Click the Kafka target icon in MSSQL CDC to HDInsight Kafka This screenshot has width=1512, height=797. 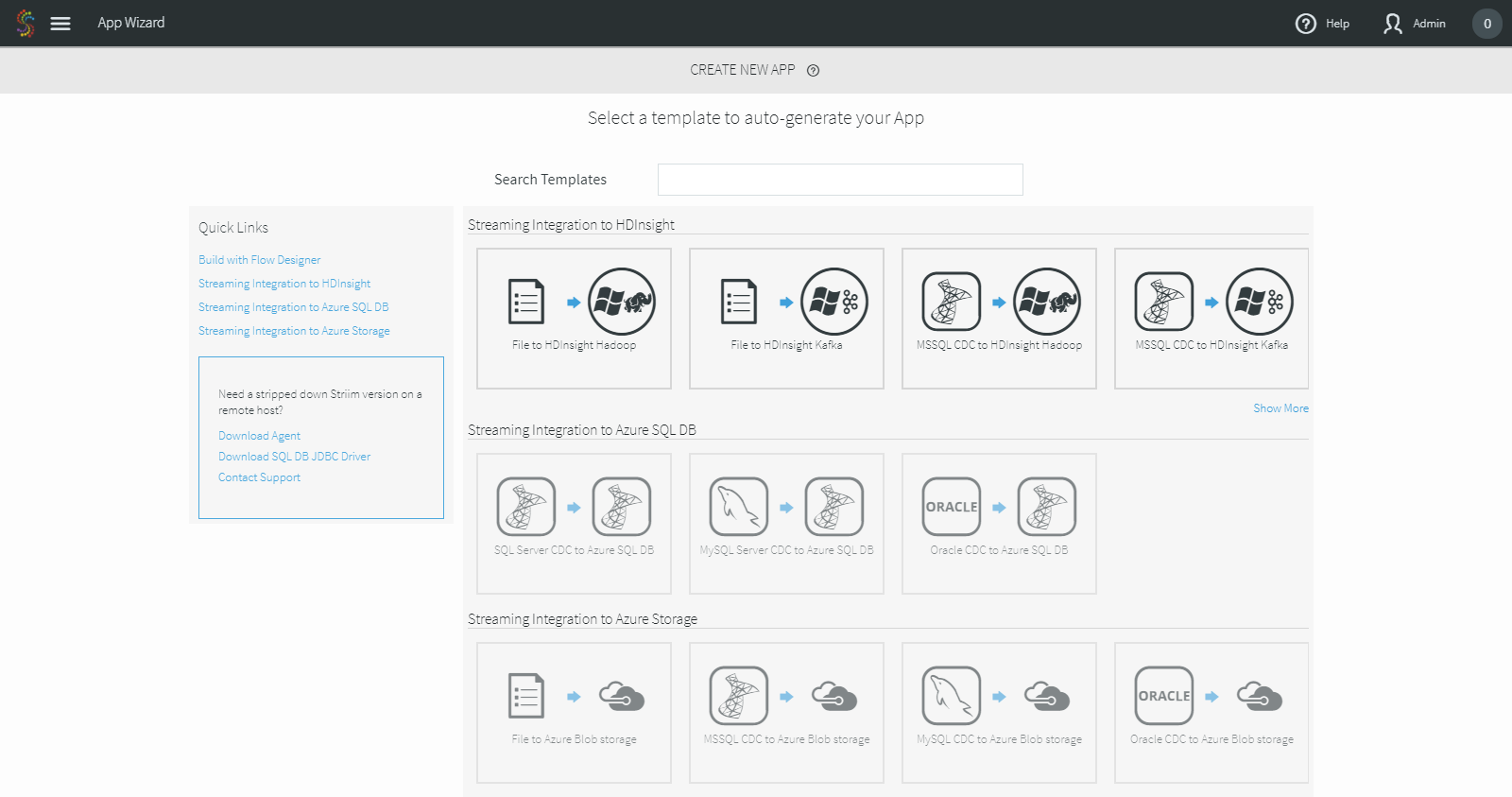pyautogui.click(x=1260, y=302)
